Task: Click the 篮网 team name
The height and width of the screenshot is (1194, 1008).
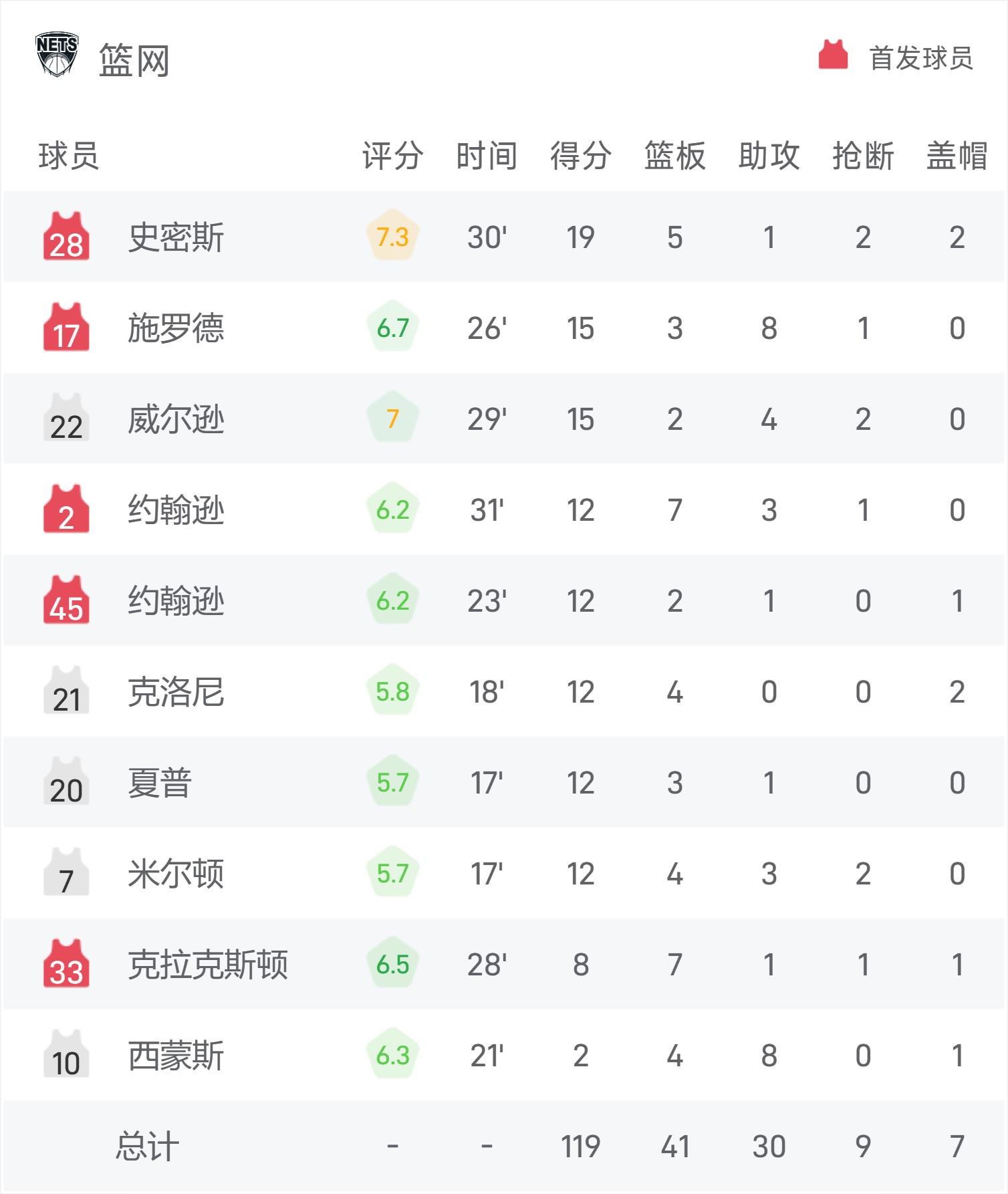Action: pos(134,61)
